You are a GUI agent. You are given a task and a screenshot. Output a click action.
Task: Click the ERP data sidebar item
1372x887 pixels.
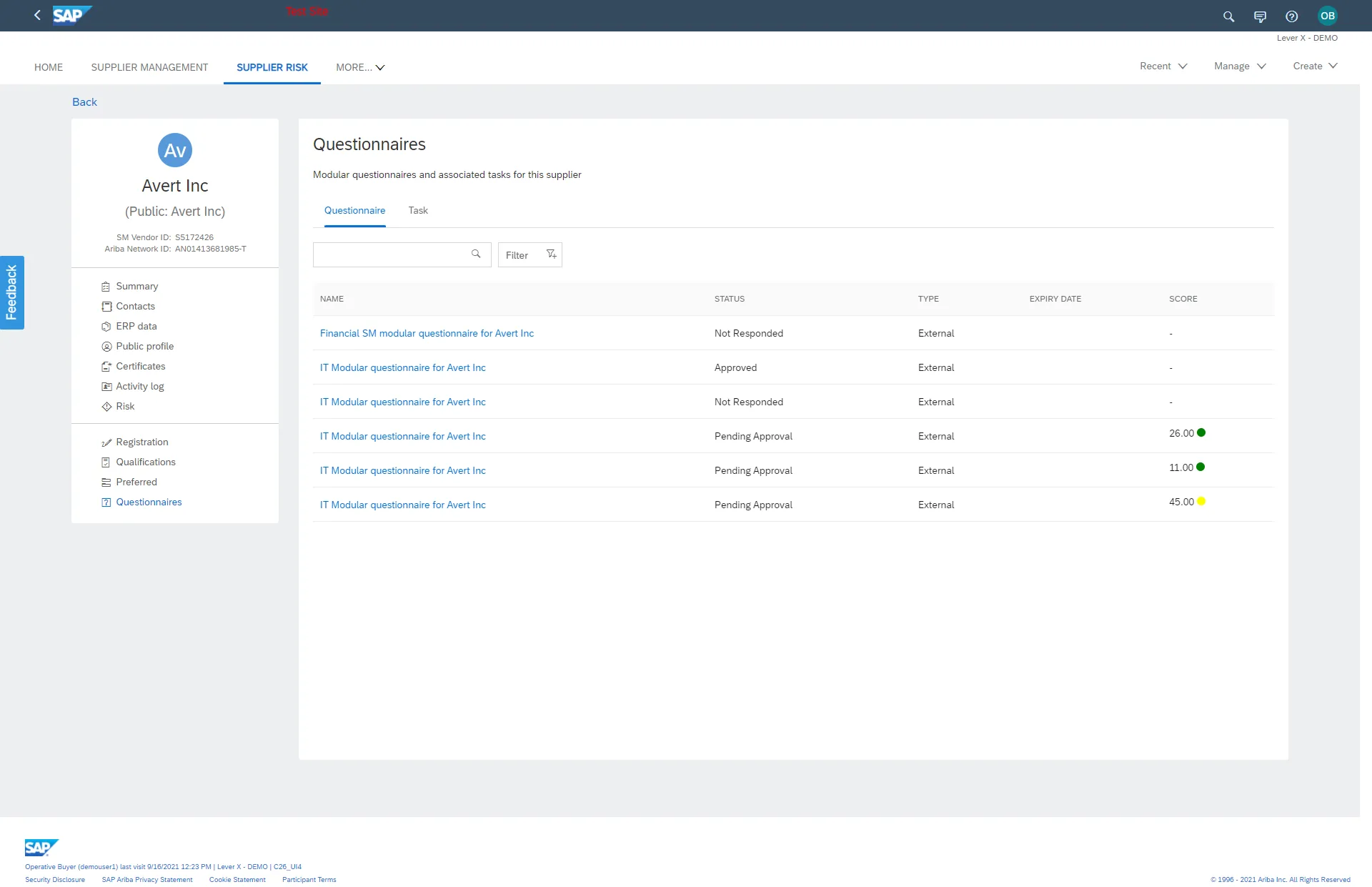click(x=135, y=326)
